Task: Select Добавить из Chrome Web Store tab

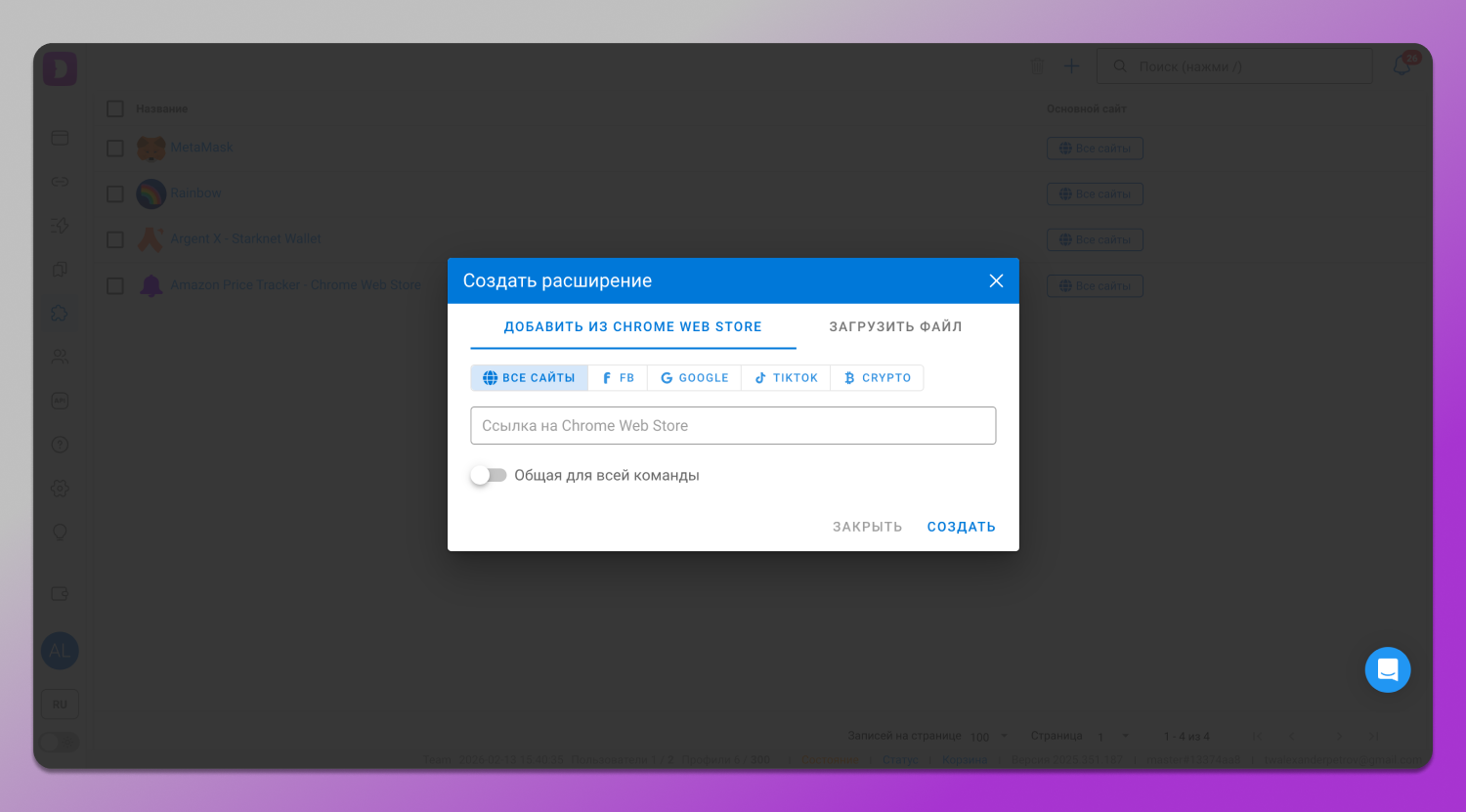Action: [632, 327]
